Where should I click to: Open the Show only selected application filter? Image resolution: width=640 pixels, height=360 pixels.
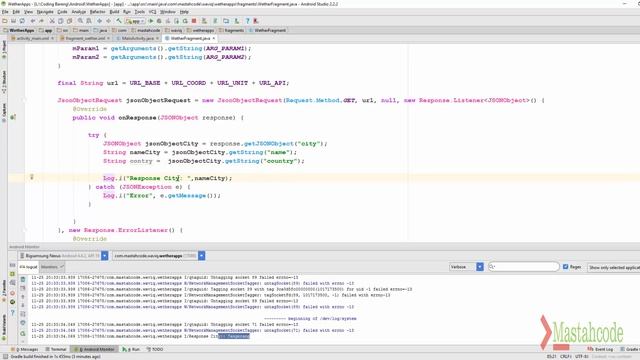tap(614, 267)
